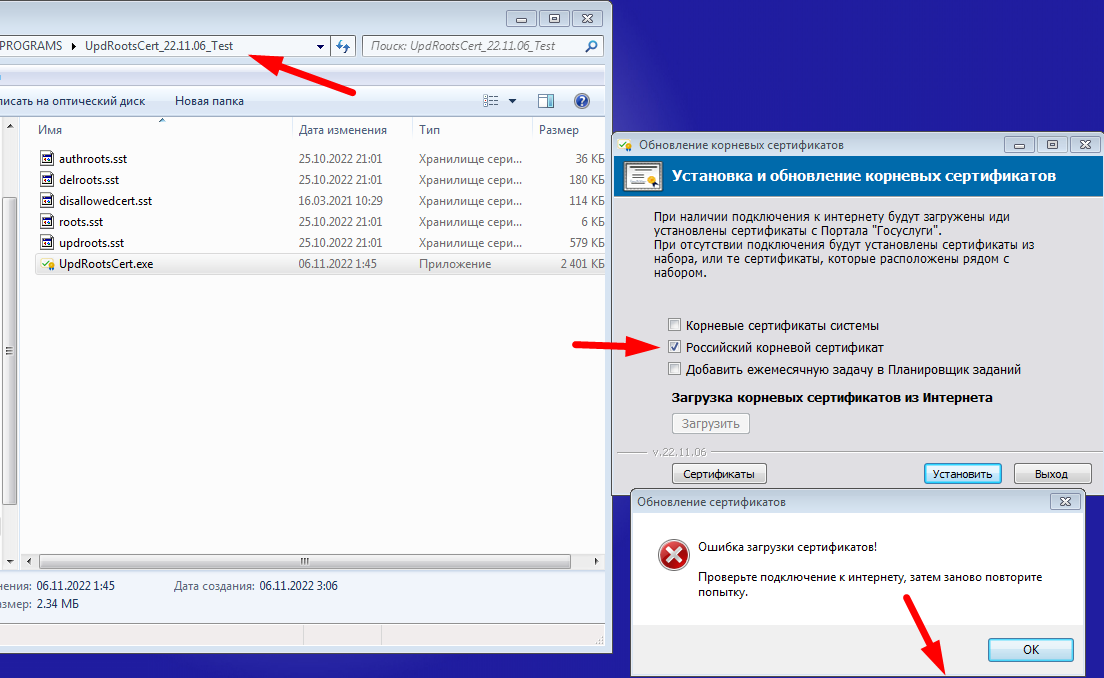Click 'Новая папка' toolbar item
This screenshot has height=678, width=1104.
(x=209, y=101)
